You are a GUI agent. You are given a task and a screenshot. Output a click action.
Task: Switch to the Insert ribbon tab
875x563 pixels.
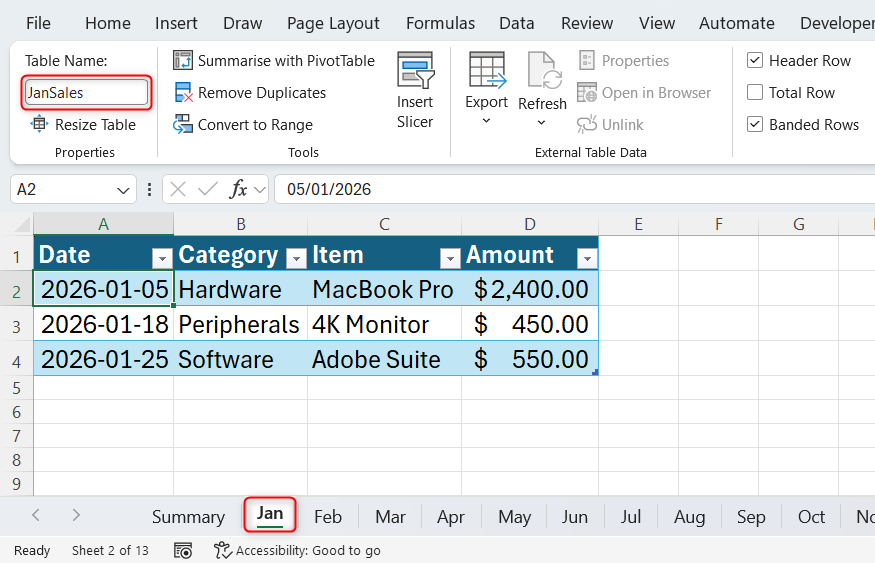tap(176, 23)
